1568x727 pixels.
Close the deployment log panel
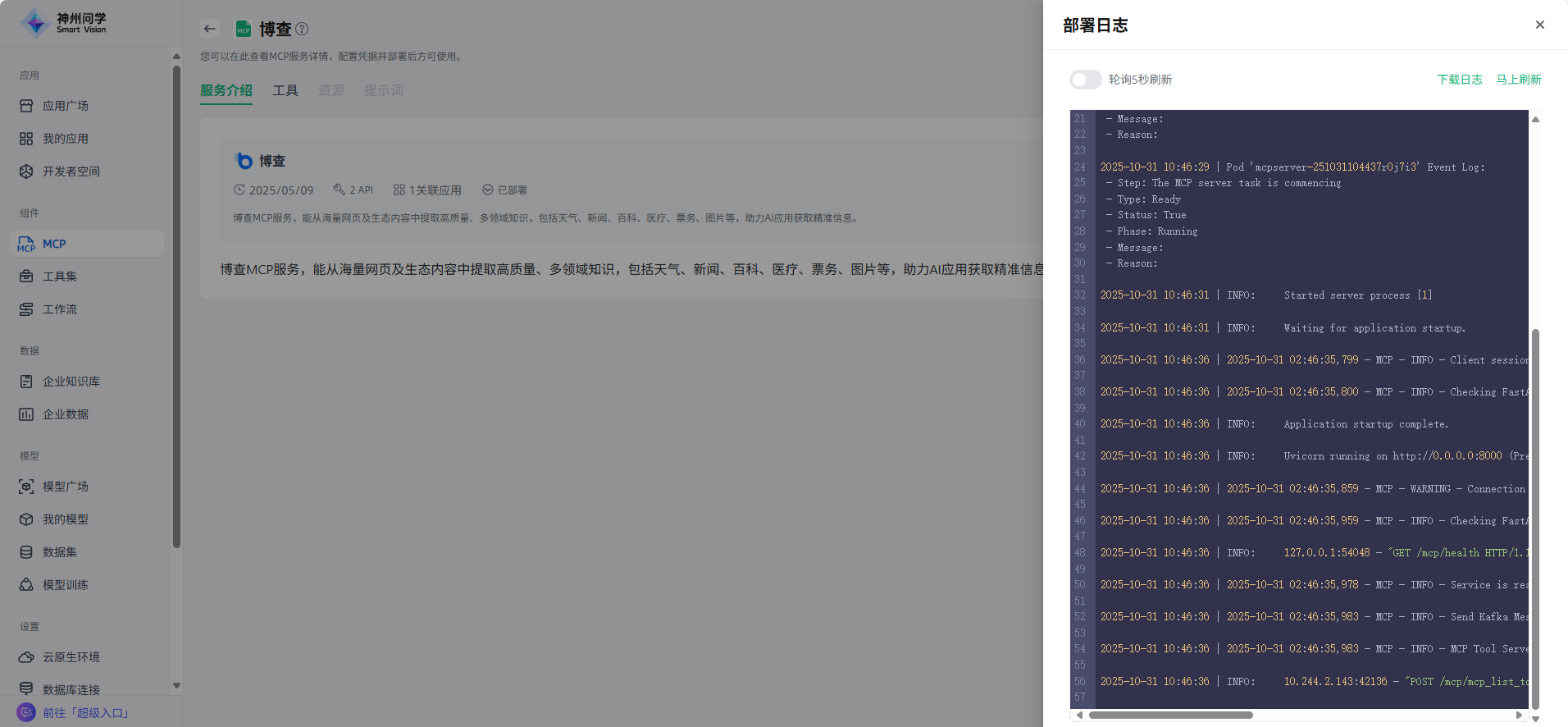coord(1539,25)
